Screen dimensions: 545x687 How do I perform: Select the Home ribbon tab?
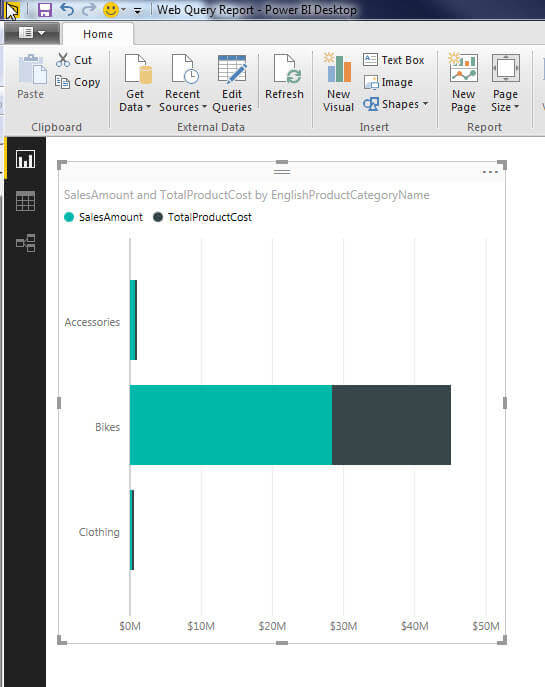coord(98,34)
